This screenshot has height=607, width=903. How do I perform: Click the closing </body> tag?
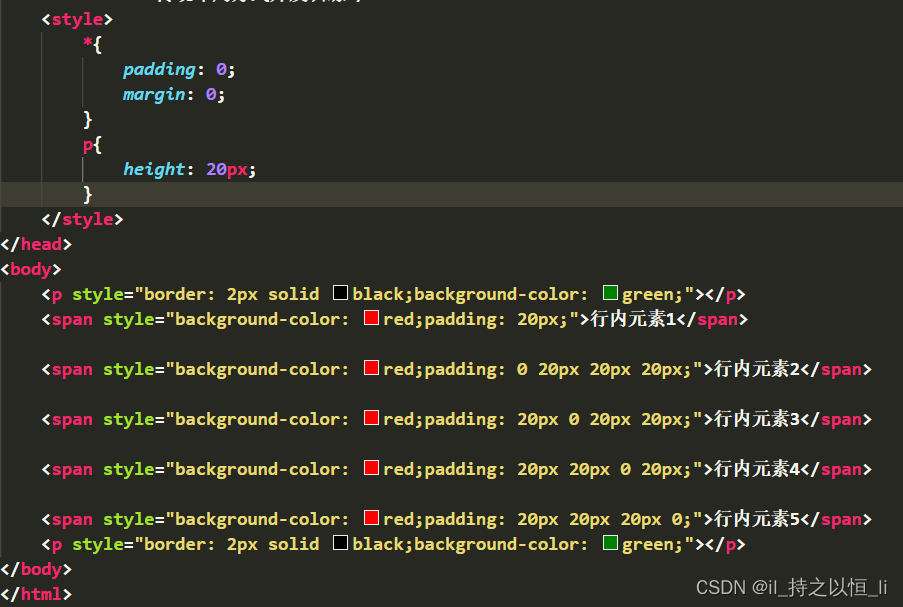[36, 569]
